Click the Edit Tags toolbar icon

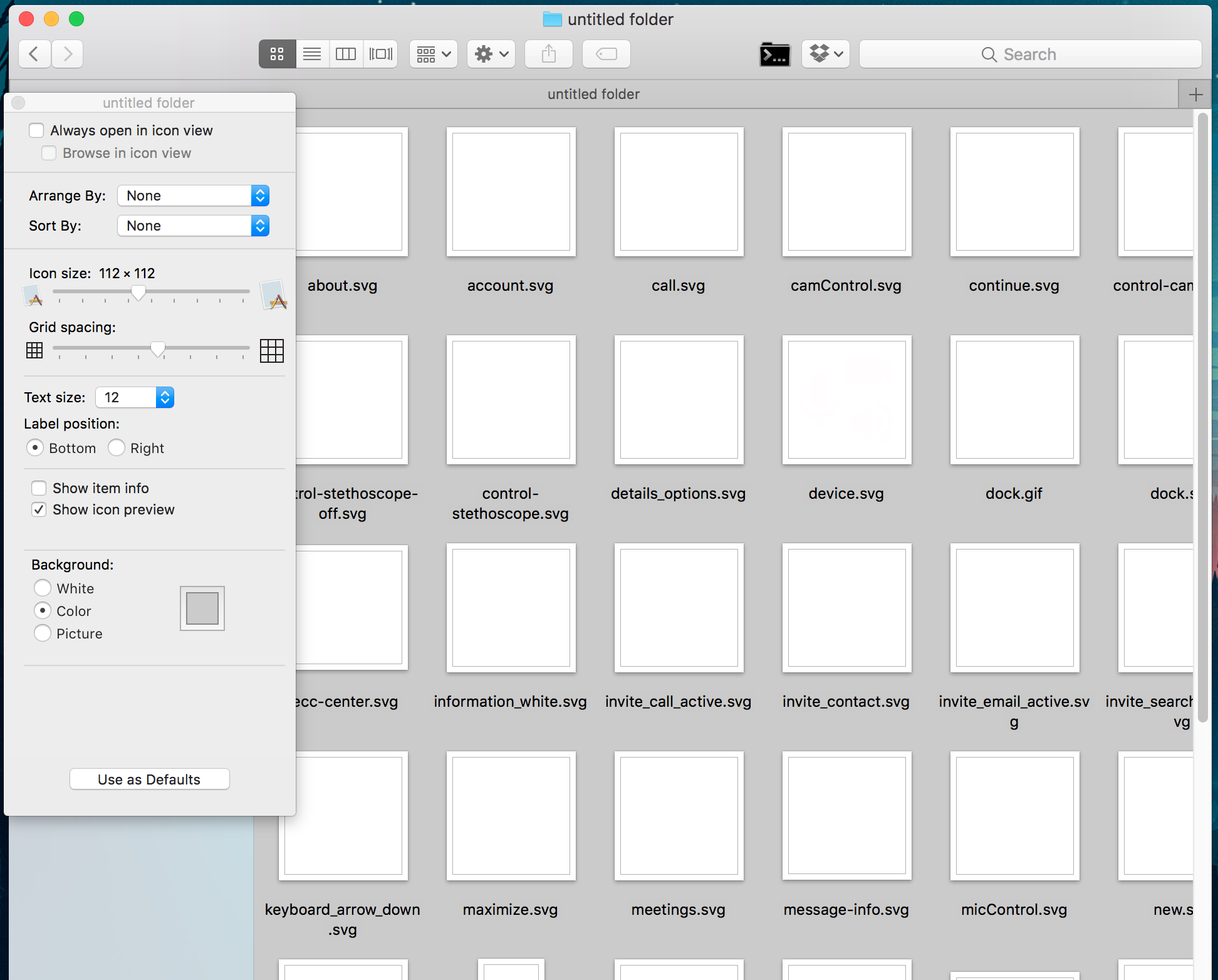coord(606,55)
